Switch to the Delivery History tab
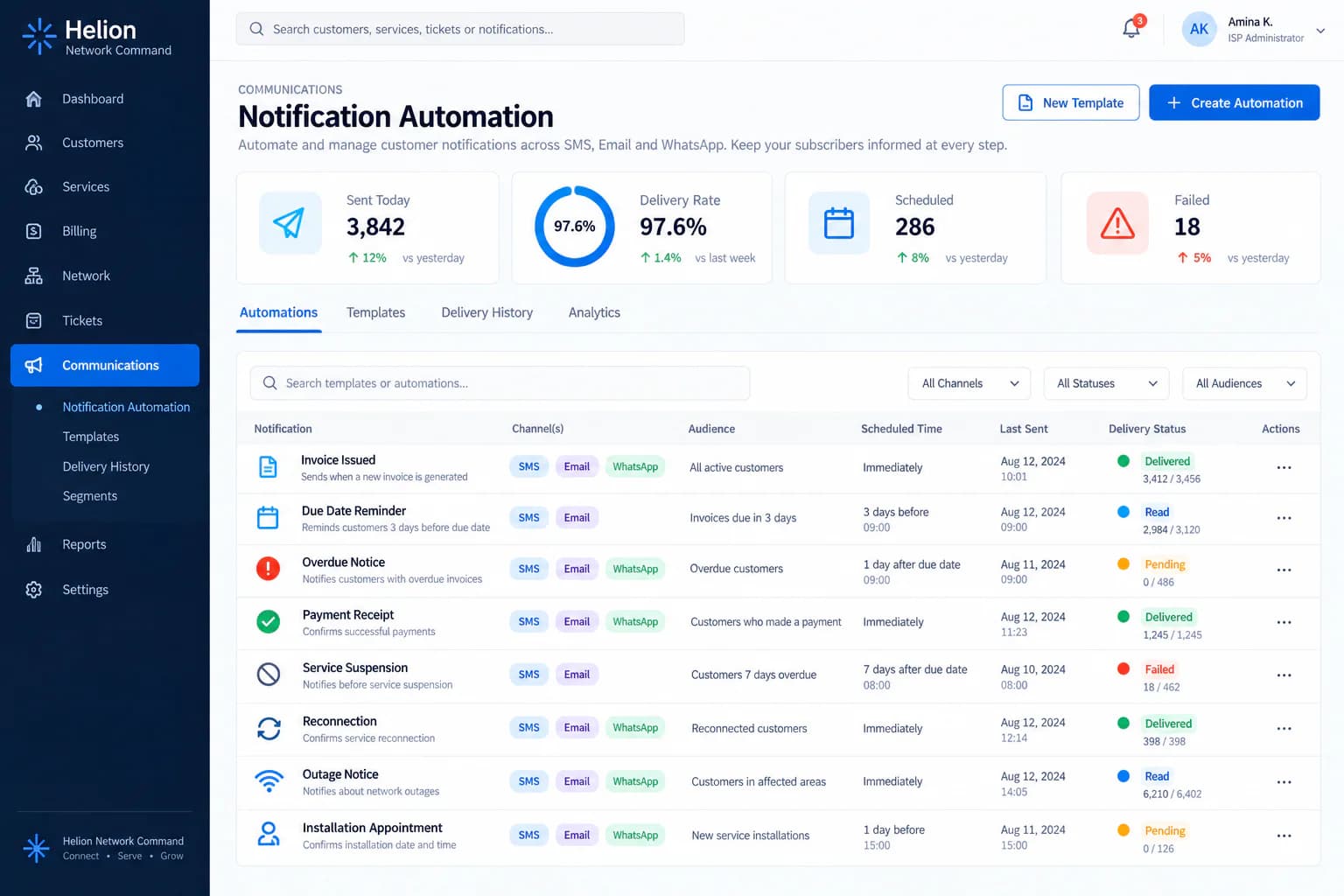The height and width of the screenshot is (896, 1344). [487, 312]
